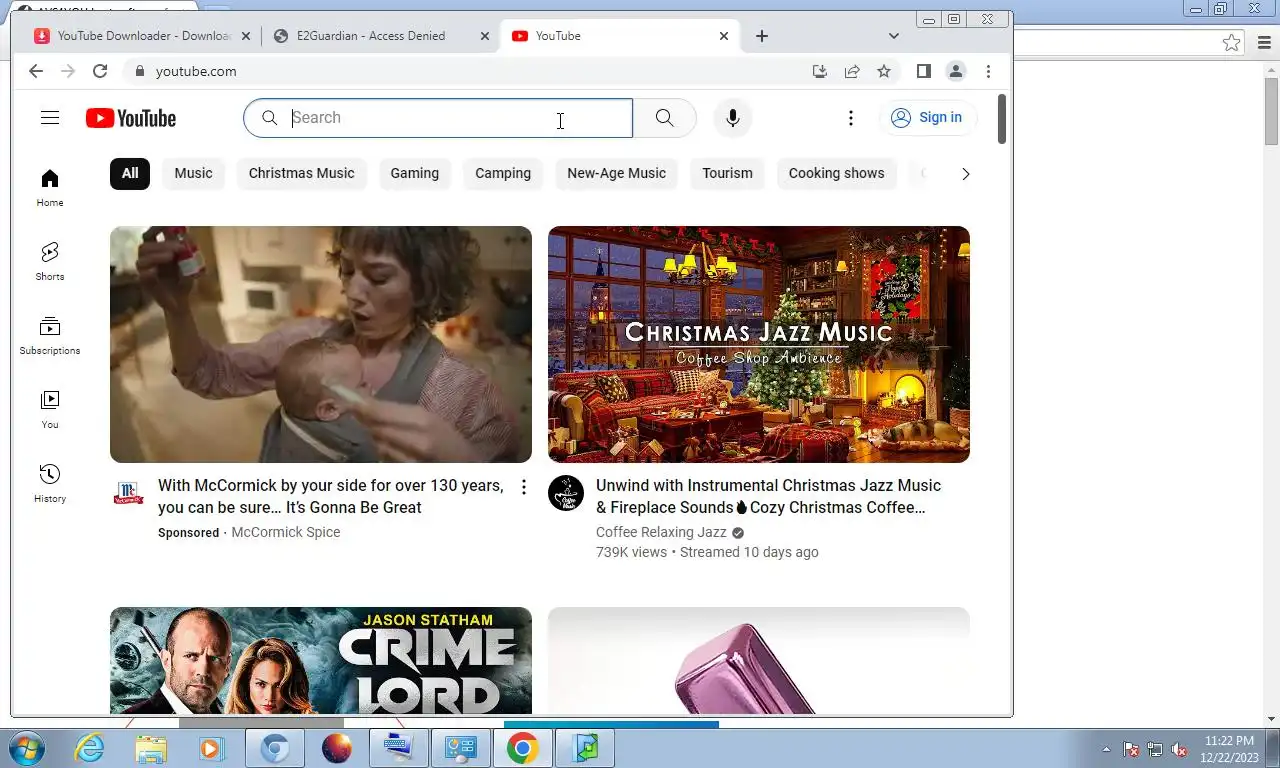Select the All filter chip
The height and width of the screenshot is (768, 1280).
click(130, 173)
